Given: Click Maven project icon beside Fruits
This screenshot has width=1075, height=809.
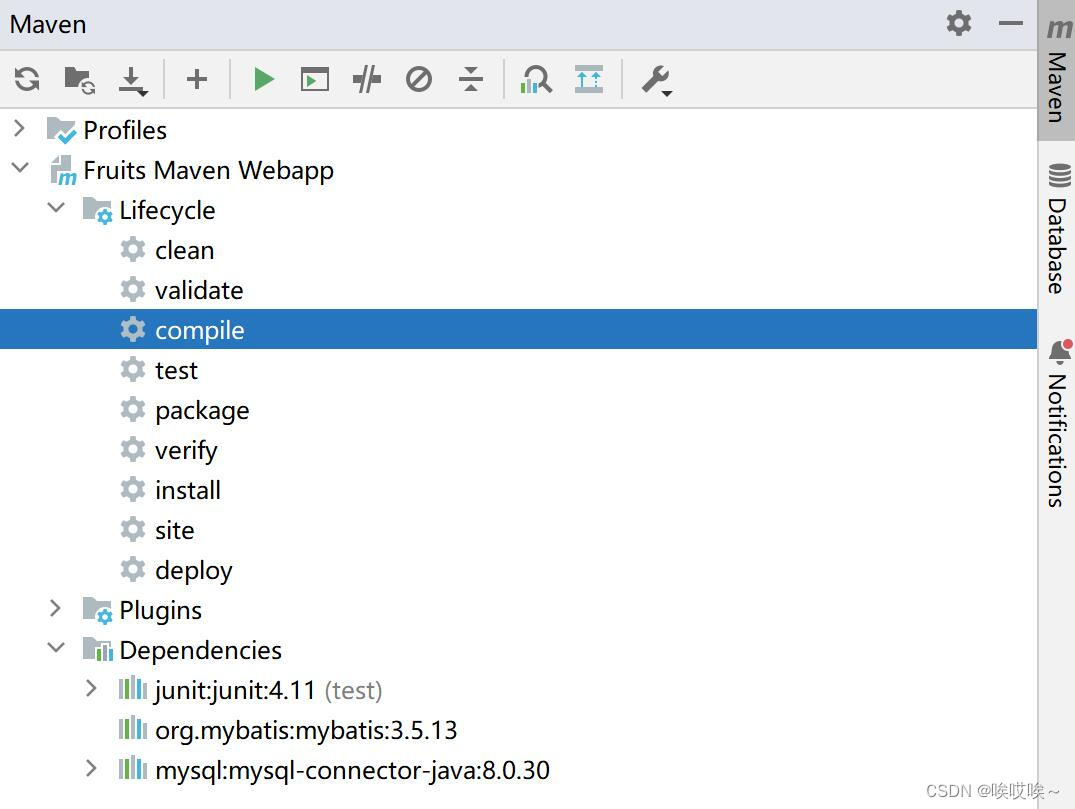Looking at the screenshot, I should point(63,170).
